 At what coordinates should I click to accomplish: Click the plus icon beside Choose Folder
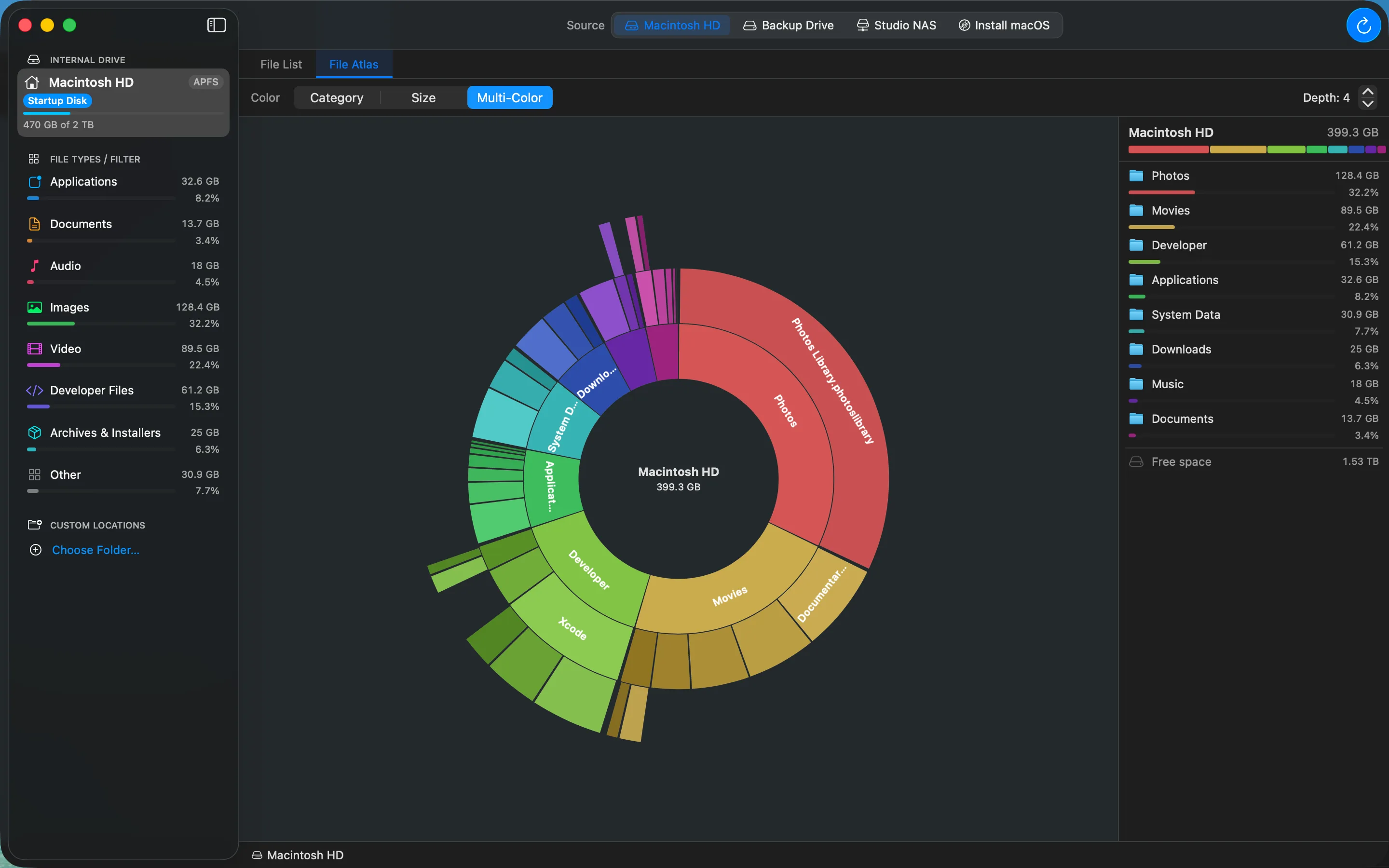point(36,550)
